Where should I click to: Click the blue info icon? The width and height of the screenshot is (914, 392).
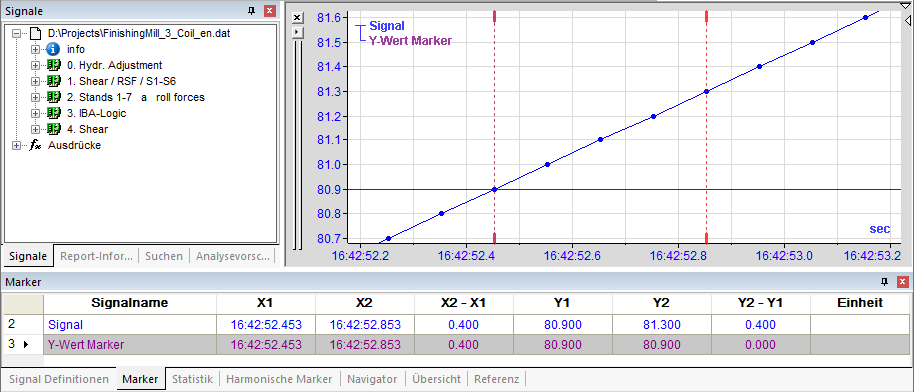[54, 50]
